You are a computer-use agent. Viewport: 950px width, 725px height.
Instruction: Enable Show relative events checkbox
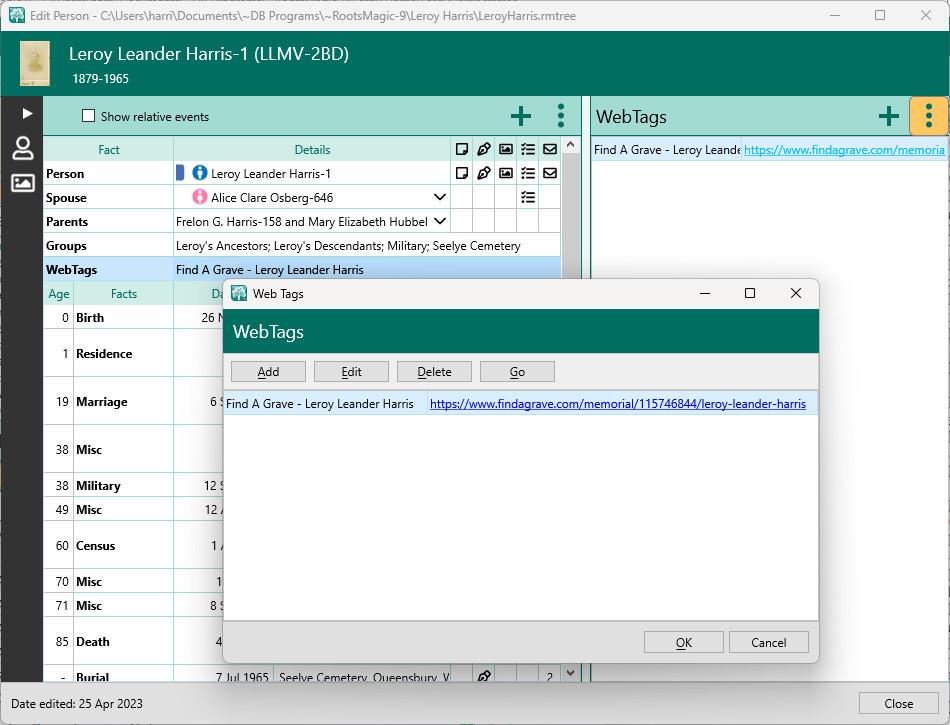[x=88, y=116]
